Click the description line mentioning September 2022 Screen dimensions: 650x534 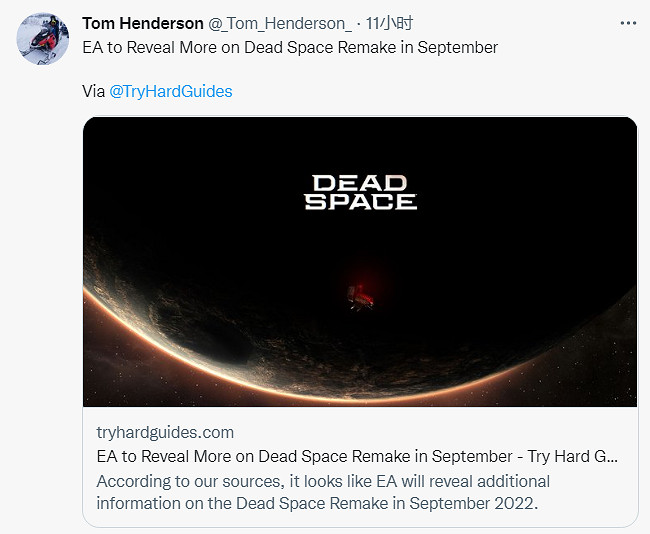[317, 503]
